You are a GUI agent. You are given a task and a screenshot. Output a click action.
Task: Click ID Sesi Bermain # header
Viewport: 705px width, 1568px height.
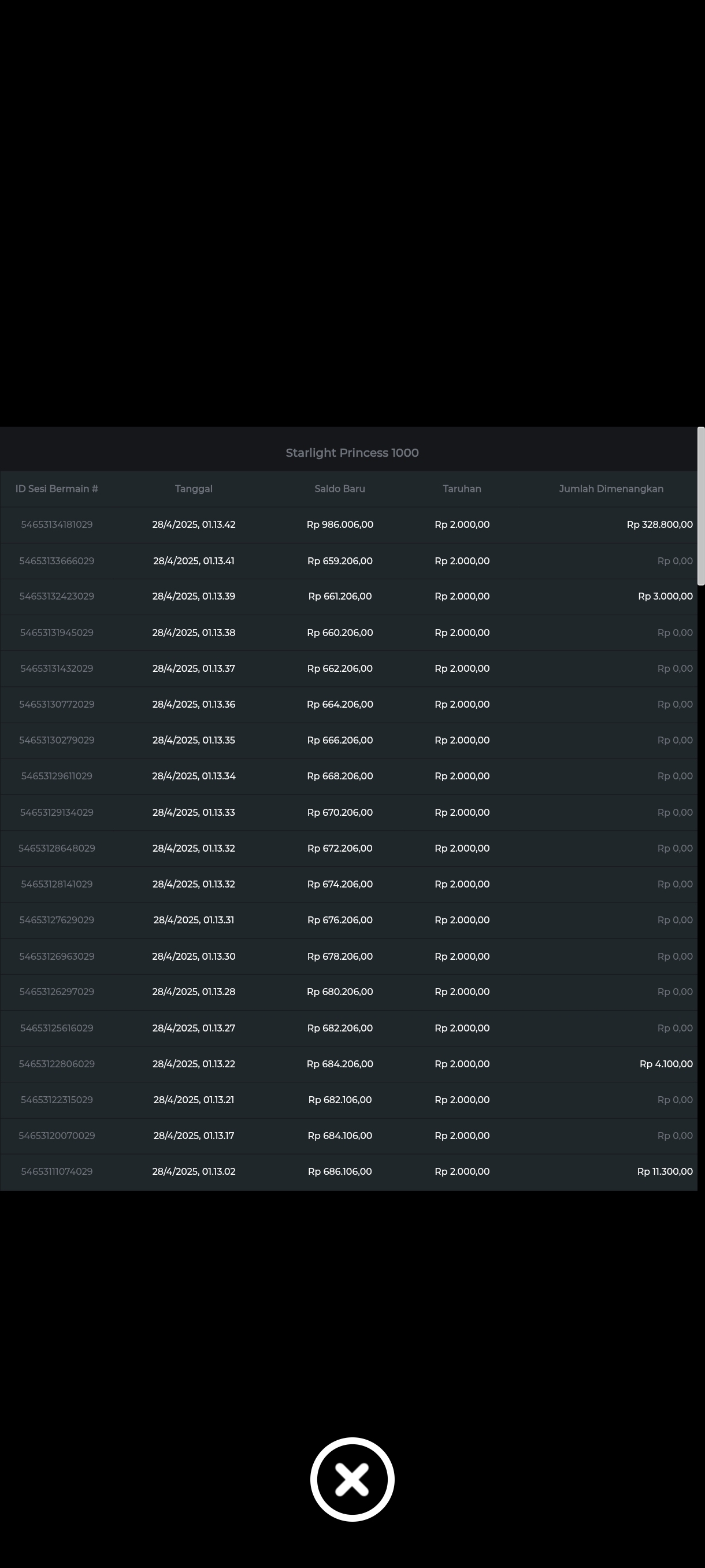tap(57, 489)
